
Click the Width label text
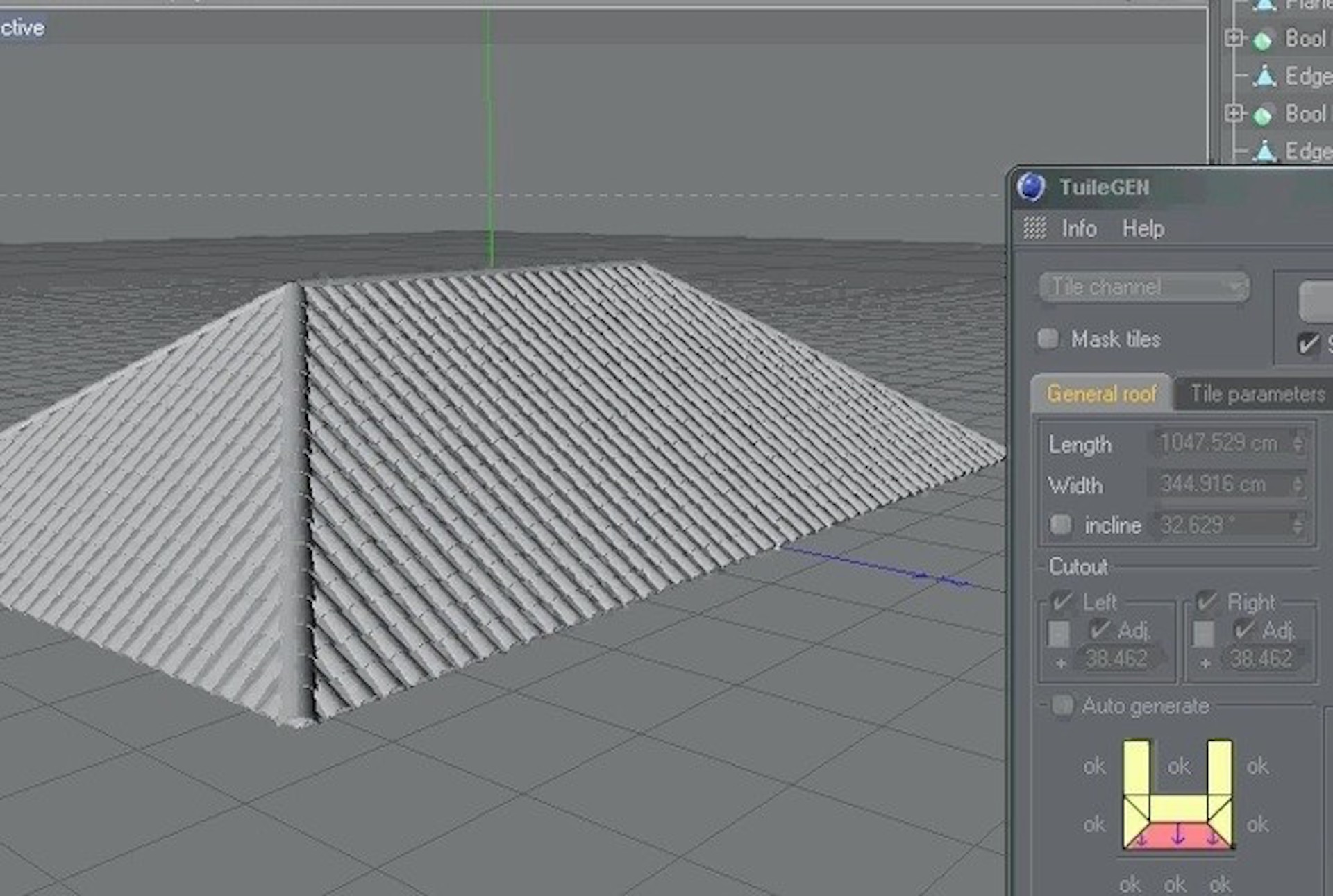pyautogui.click(x=1075, y=485)
